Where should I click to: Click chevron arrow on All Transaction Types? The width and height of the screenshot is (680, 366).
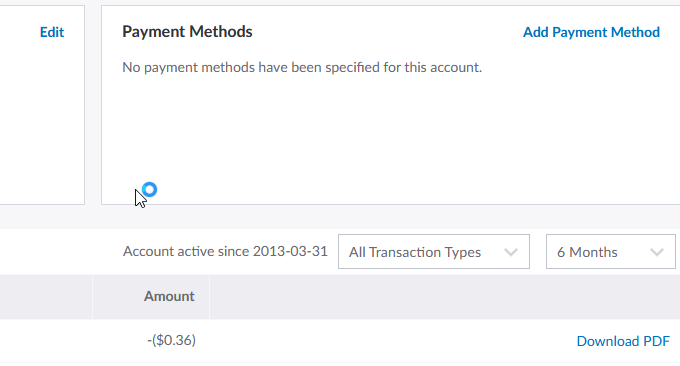coord(511,252)
